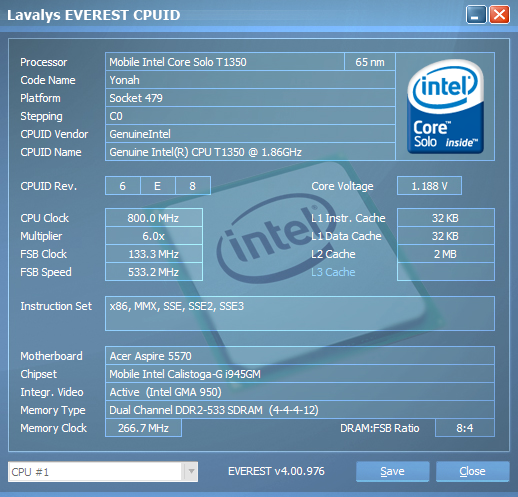Image resolution: width=518 pixels, height=497 pixels.
Task: Click the L3 Cache label
Action: click(x=333, y=272)
